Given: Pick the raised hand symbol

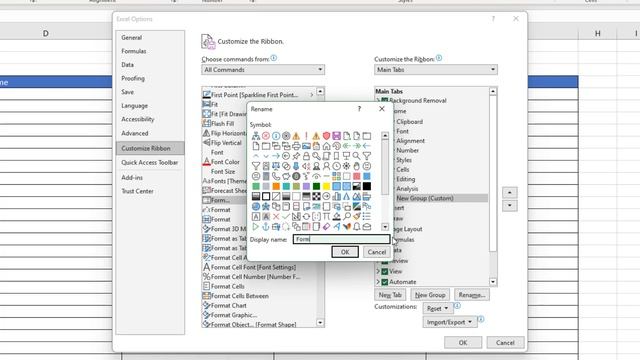Looking at the screenshot, I should [x=356, y=166].
